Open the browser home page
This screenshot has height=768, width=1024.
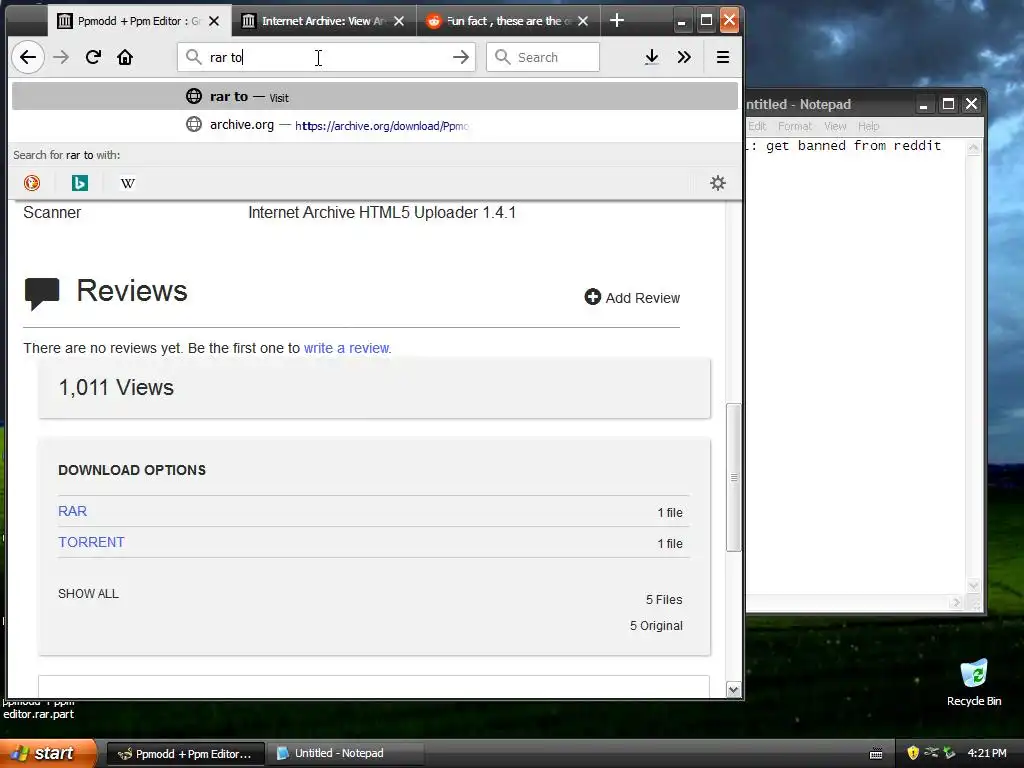tap(125, 57)
